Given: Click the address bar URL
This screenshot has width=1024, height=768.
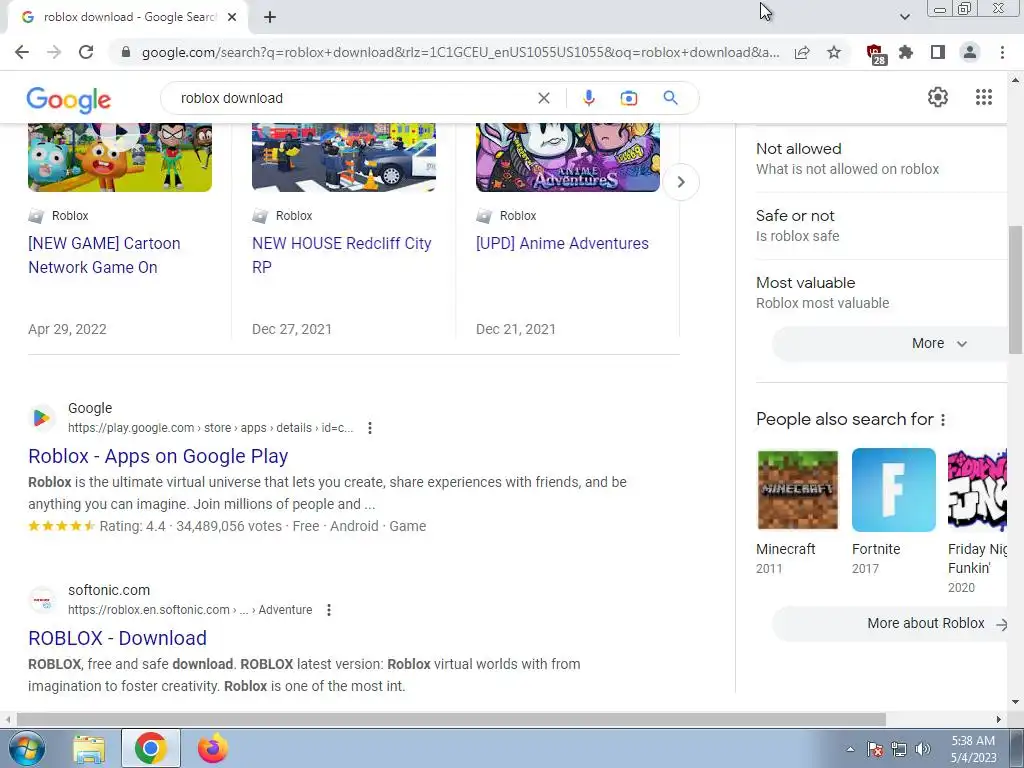Looking at the screenshot, I should coord(460,52).
